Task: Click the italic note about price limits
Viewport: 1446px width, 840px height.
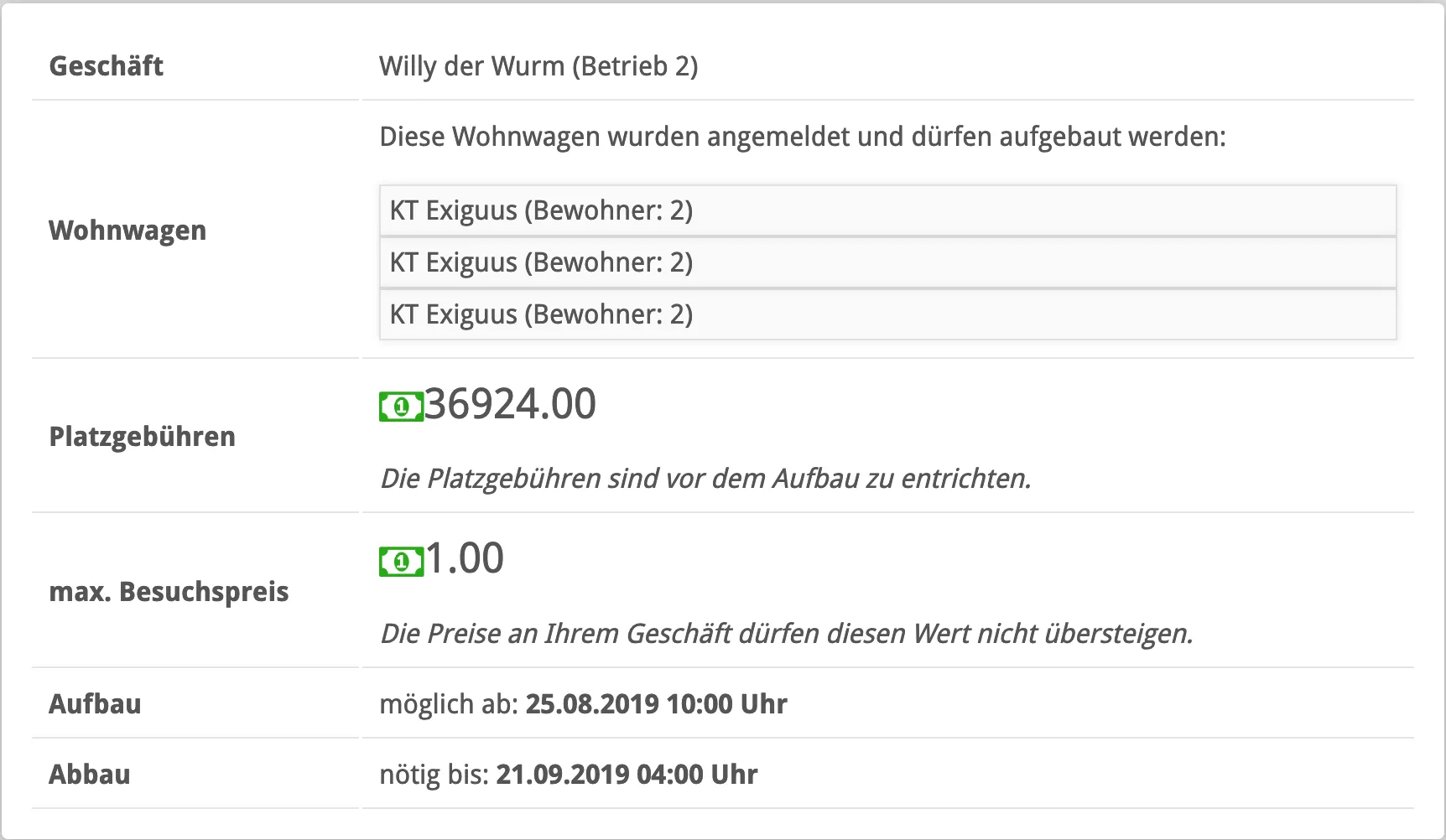Action: (x=786, y=633)
